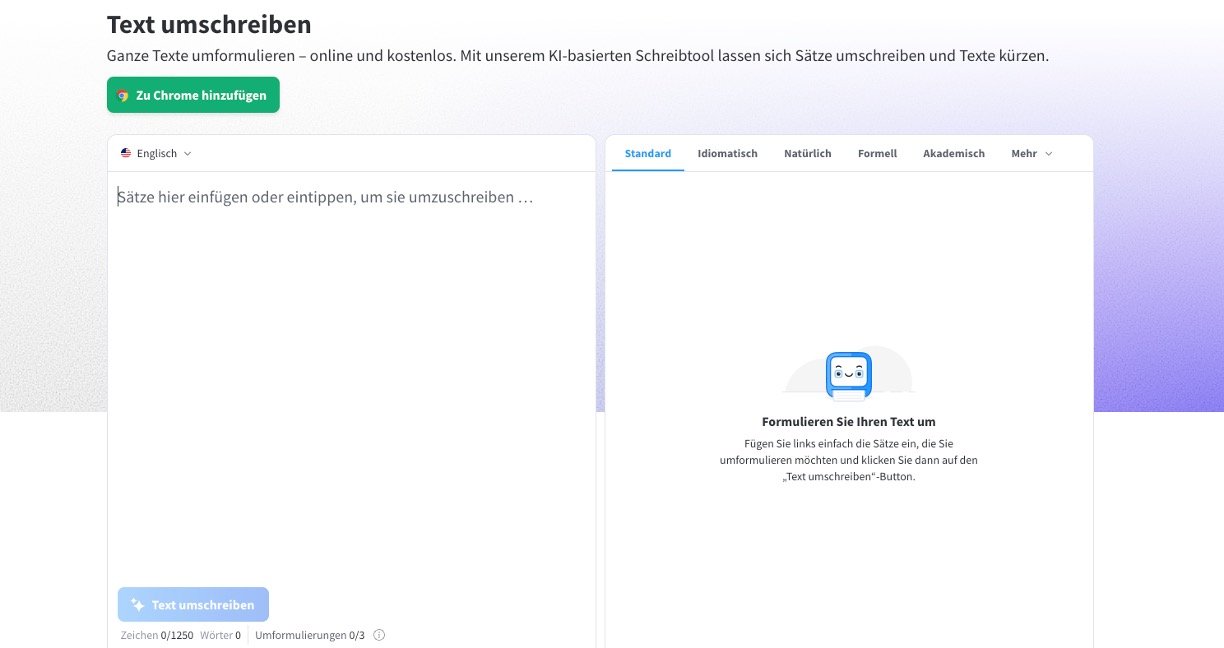Select the Natürlich tab

(807, 153)
